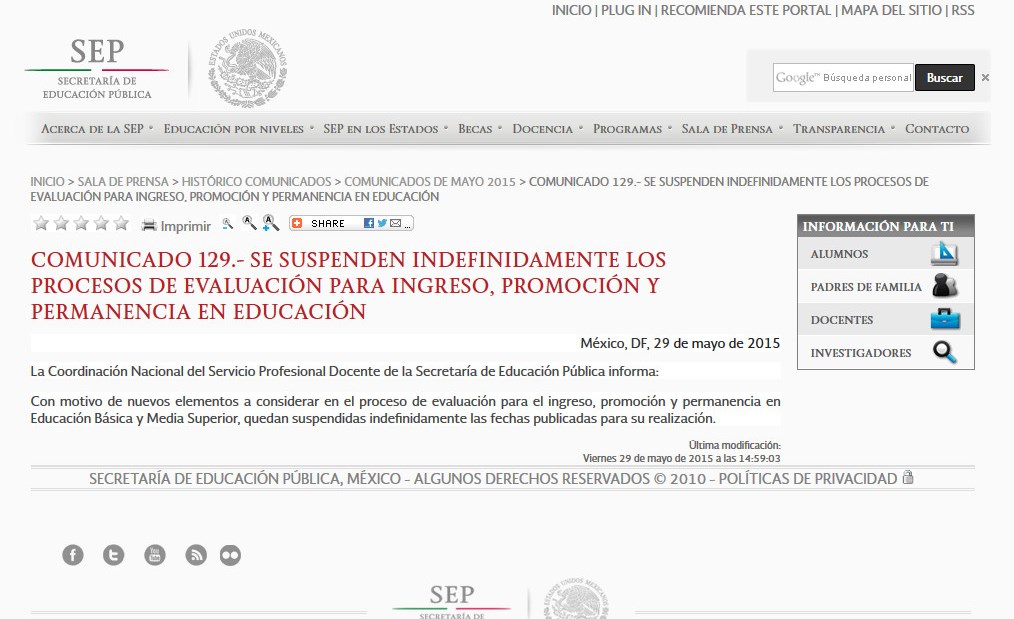Go to Comunicados de Mayo 2015 breadcrumb

tap(430, 182)
